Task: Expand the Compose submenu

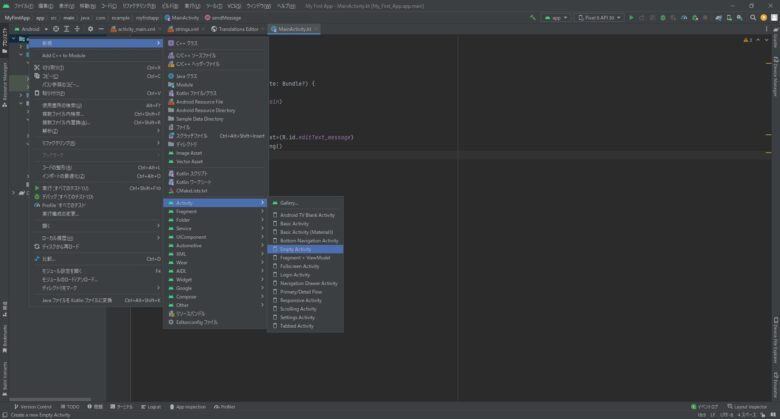Action: [x=215, y=297]
